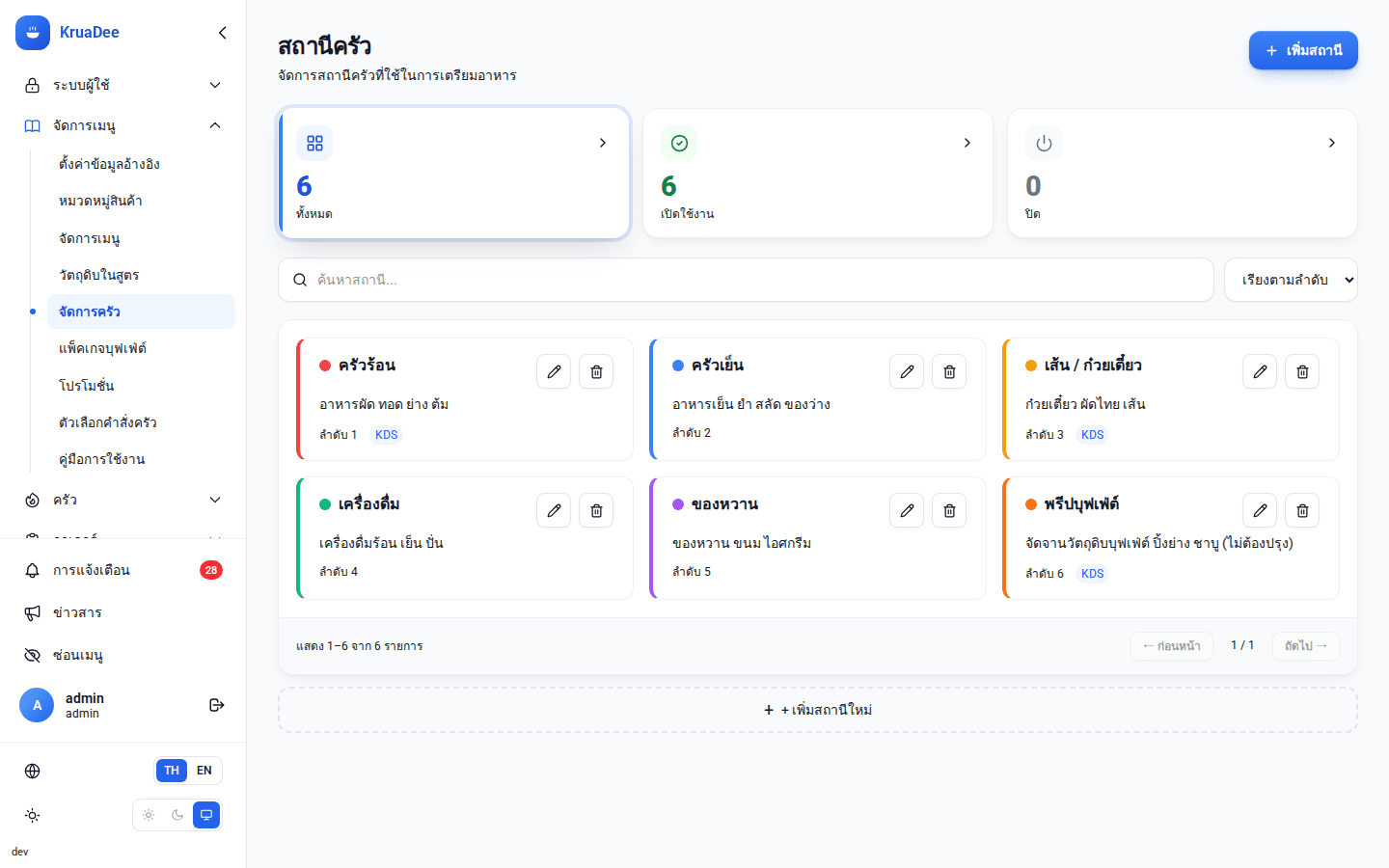The image size is (1389, 868).
Task: Click the dashed เพิ่มสถานีใหม่ button
Action: tap(818, 710)
